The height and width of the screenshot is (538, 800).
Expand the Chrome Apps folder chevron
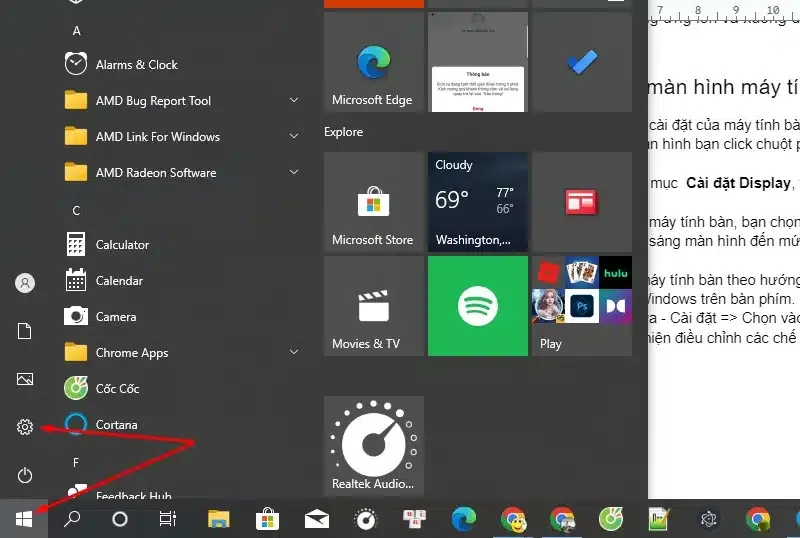click(x=294, y=352)
